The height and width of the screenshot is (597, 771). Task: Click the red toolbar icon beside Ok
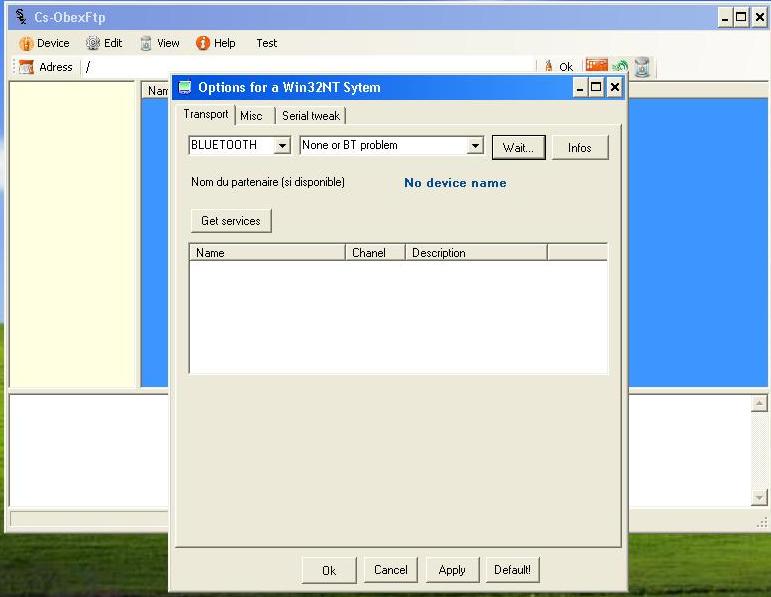click(x=597, y=66)
